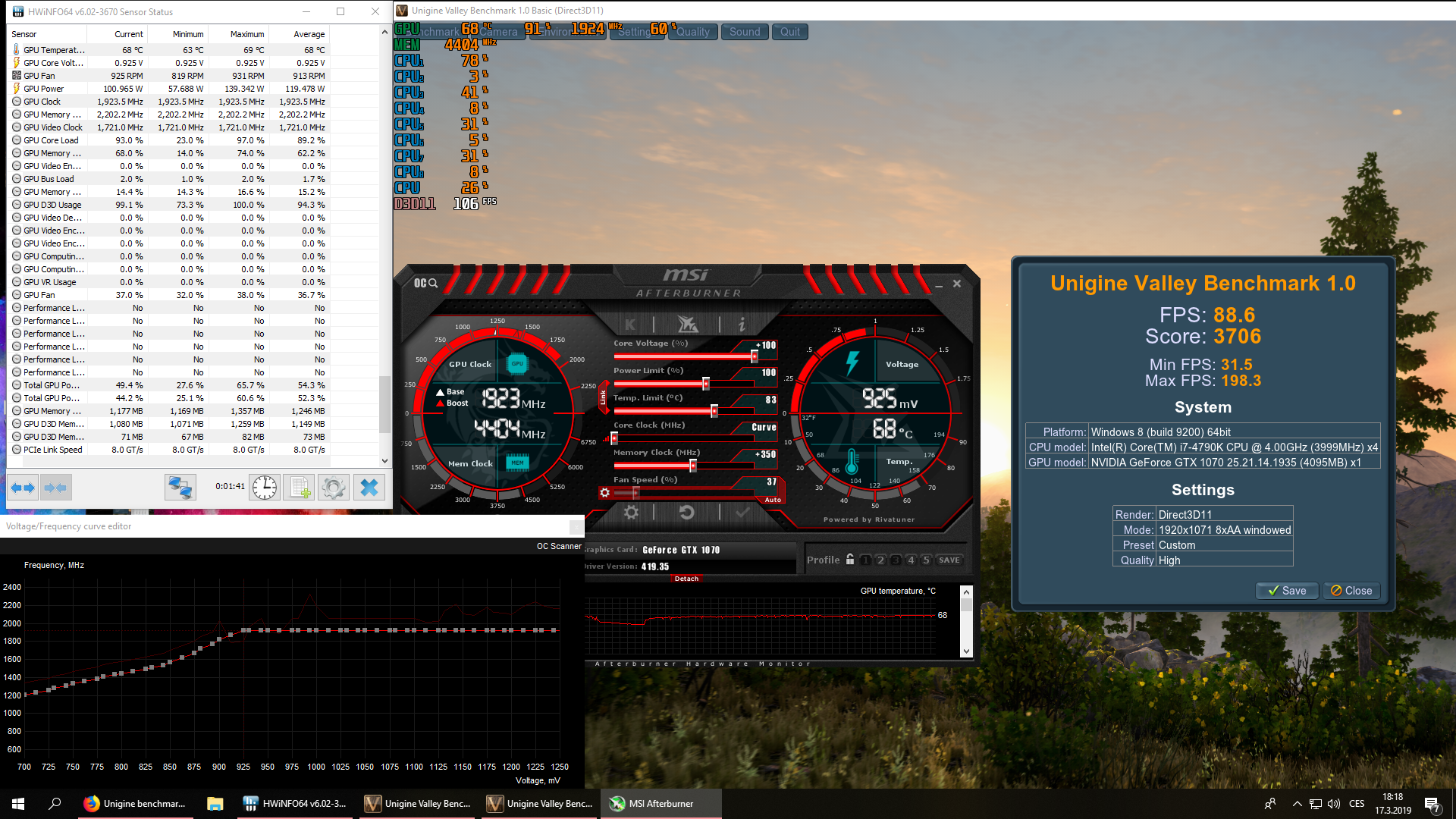Viewport: 1456px width, 819px height.
Task: Open MSI Afterburner settings gear icon
Action: (x=631, y=513)
